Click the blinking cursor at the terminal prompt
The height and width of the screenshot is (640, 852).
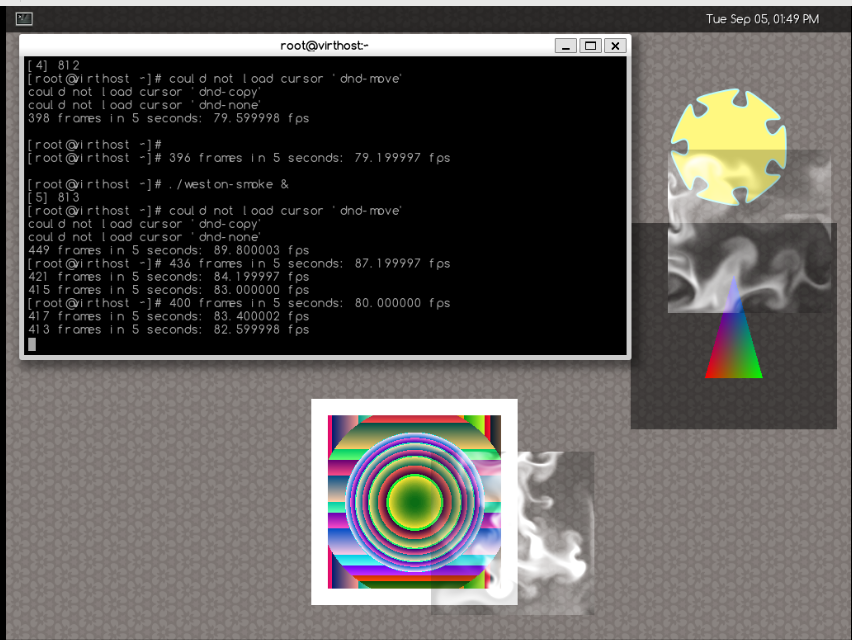tap(31, 344)
